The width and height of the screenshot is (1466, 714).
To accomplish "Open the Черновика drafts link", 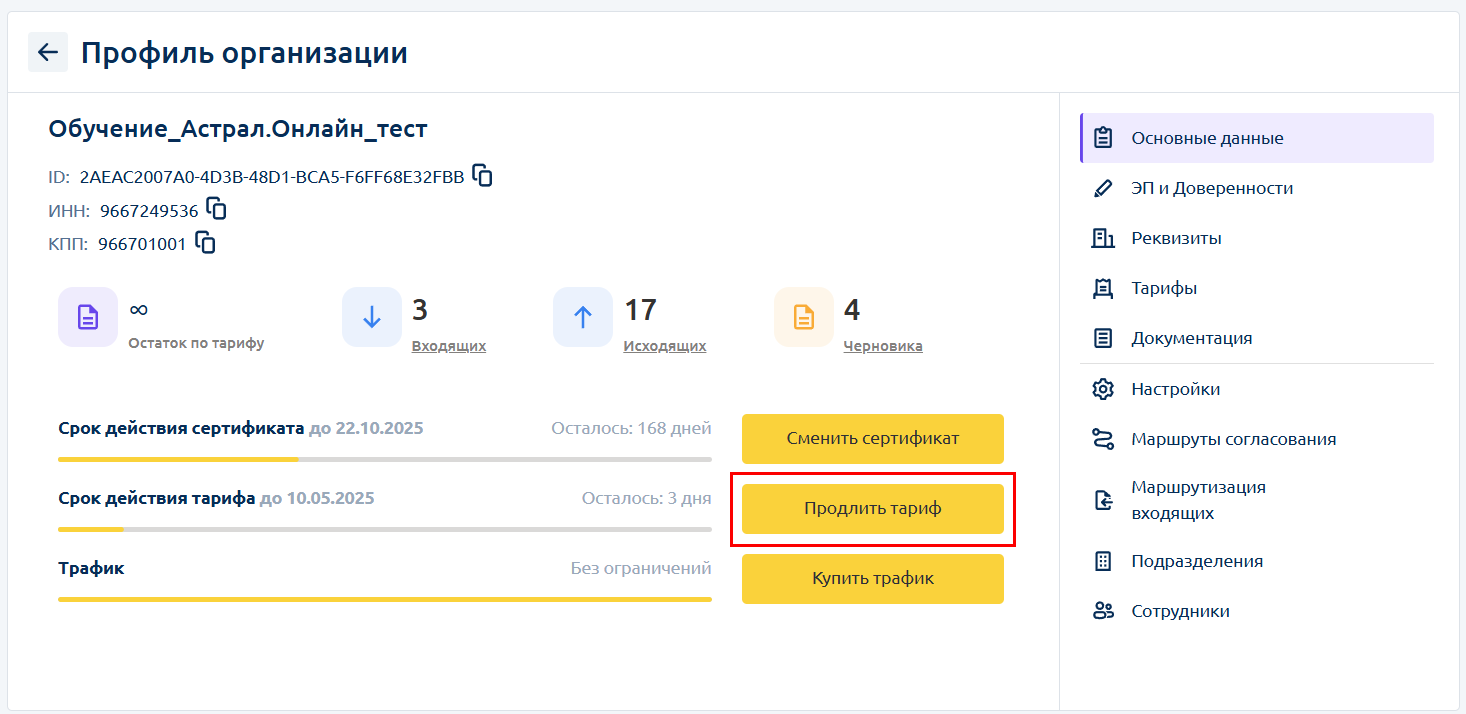I will click(883, 346).
